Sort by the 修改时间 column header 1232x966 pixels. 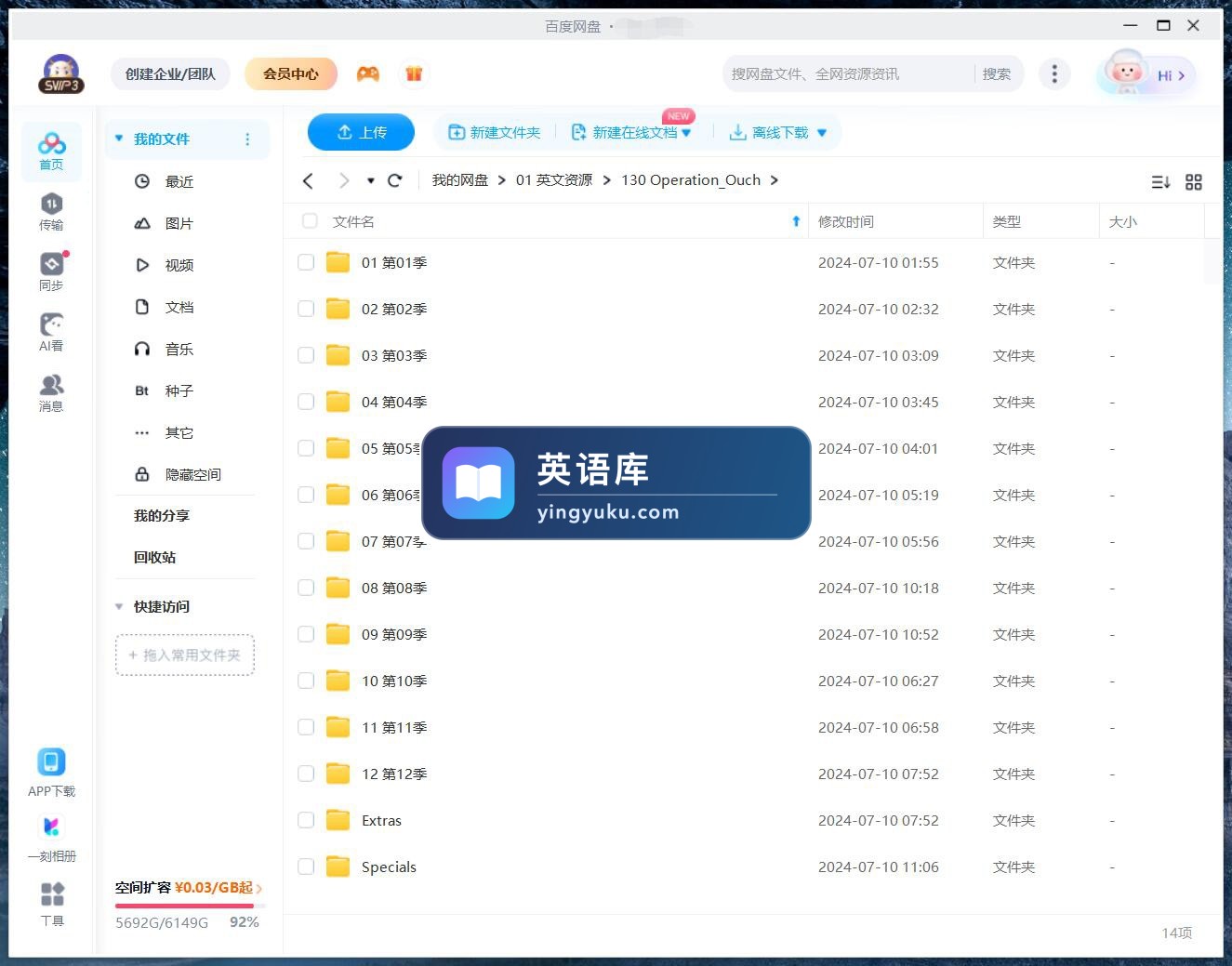pos(846,221)
